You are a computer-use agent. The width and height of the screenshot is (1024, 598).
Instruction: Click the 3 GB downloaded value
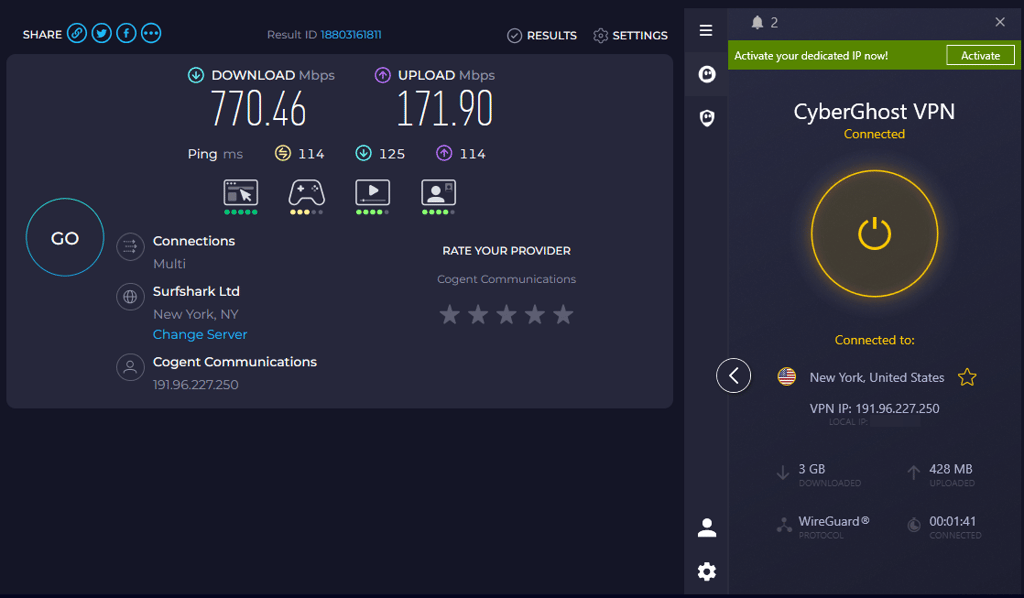(812, 469)
